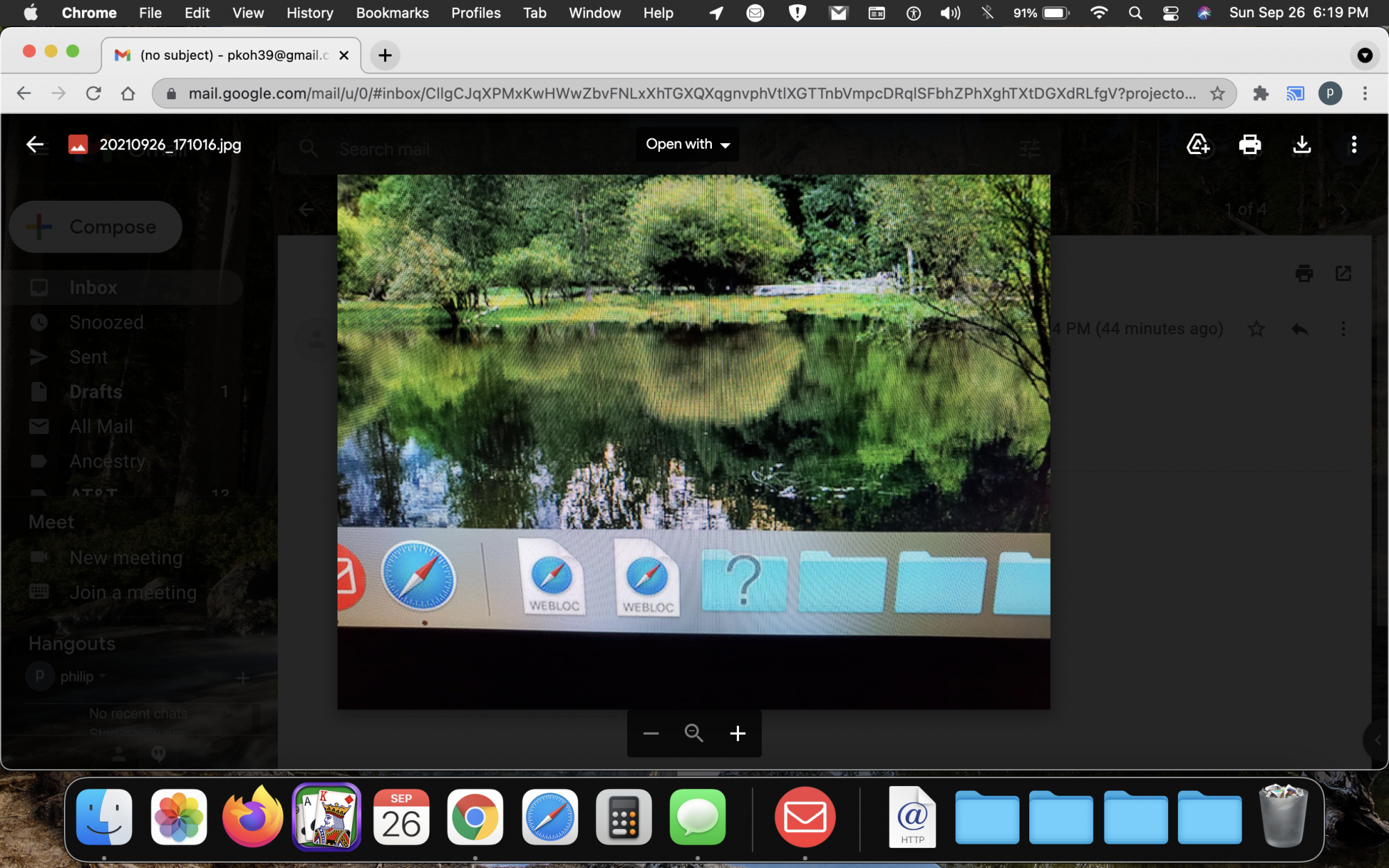Screen dimensions: 1389x868
Task: Open Chrome three-dot menu
Action: click(x=1365, y=93)
